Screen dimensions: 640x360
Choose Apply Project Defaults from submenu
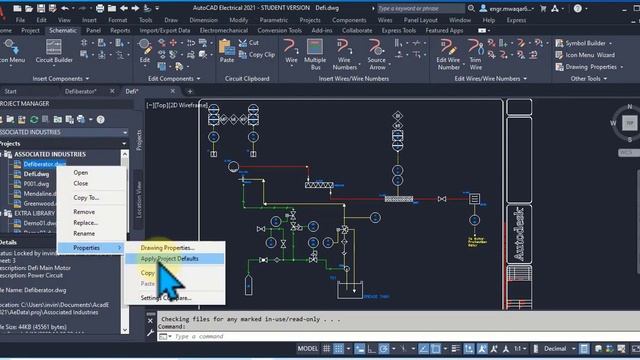coord(174,258)
